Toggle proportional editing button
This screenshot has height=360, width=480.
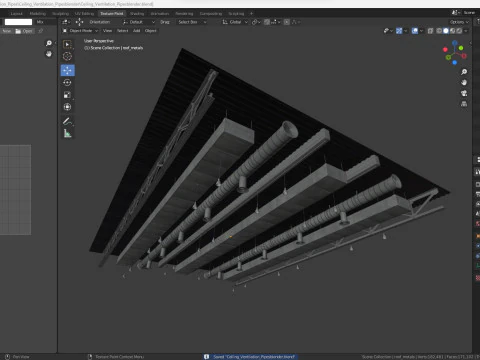(287, 22)
